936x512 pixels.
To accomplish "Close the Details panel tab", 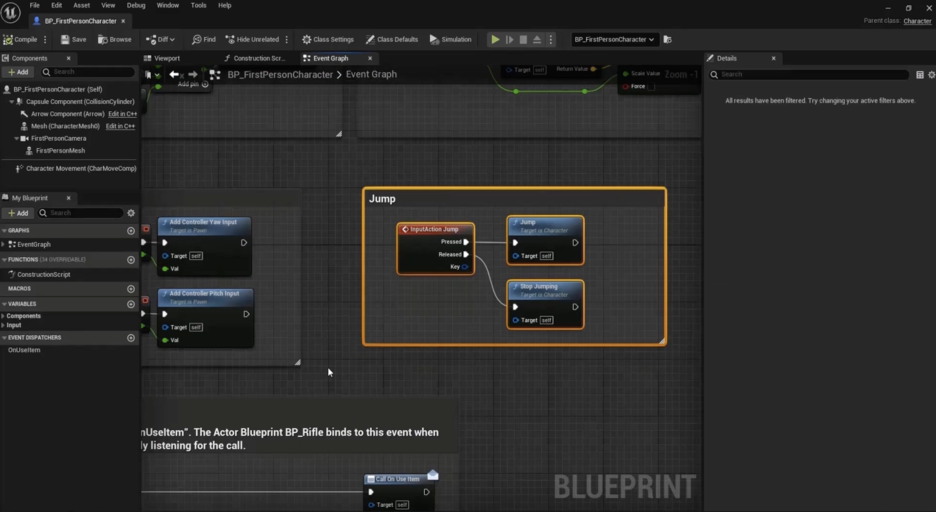I will [x=774, y=58].
